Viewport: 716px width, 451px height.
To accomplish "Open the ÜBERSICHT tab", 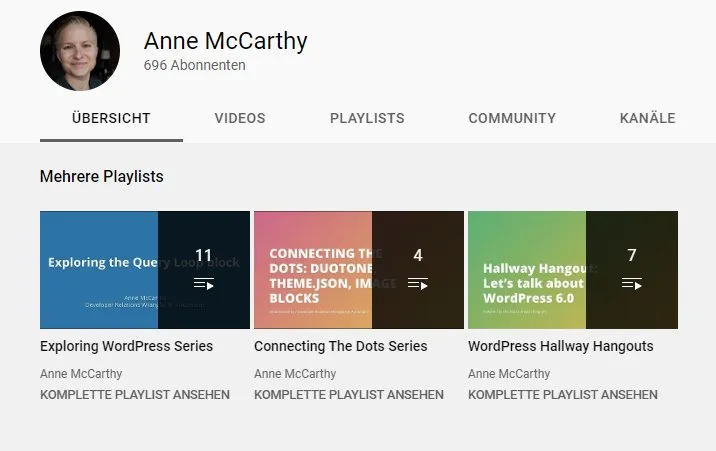I will pos(111,118).
